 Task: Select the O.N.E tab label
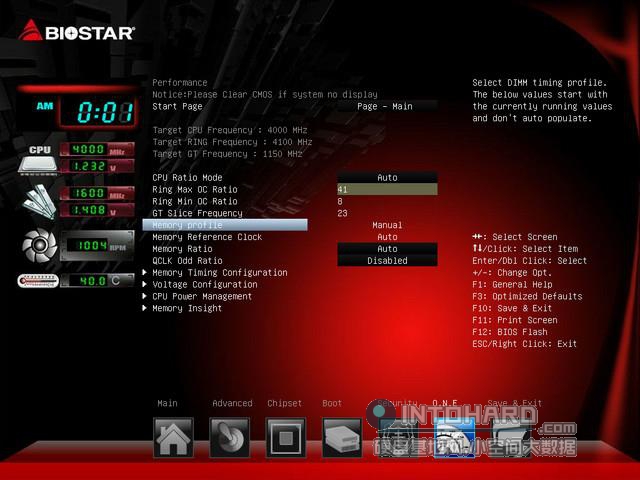(445, 403)
